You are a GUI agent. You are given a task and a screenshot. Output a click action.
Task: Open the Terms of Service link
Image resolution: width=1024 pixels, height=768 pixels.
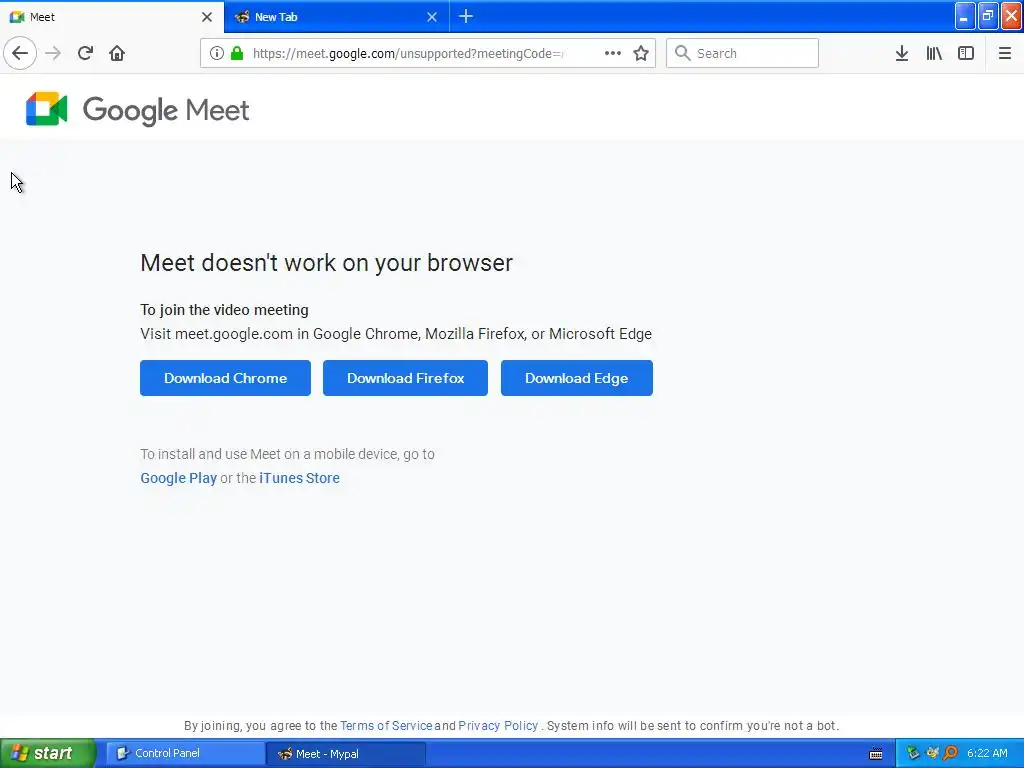386,726
